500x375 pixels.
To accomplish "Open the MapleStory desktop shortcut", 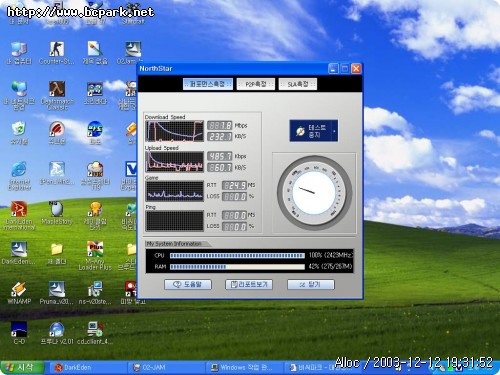I will (x=57, y=213).
